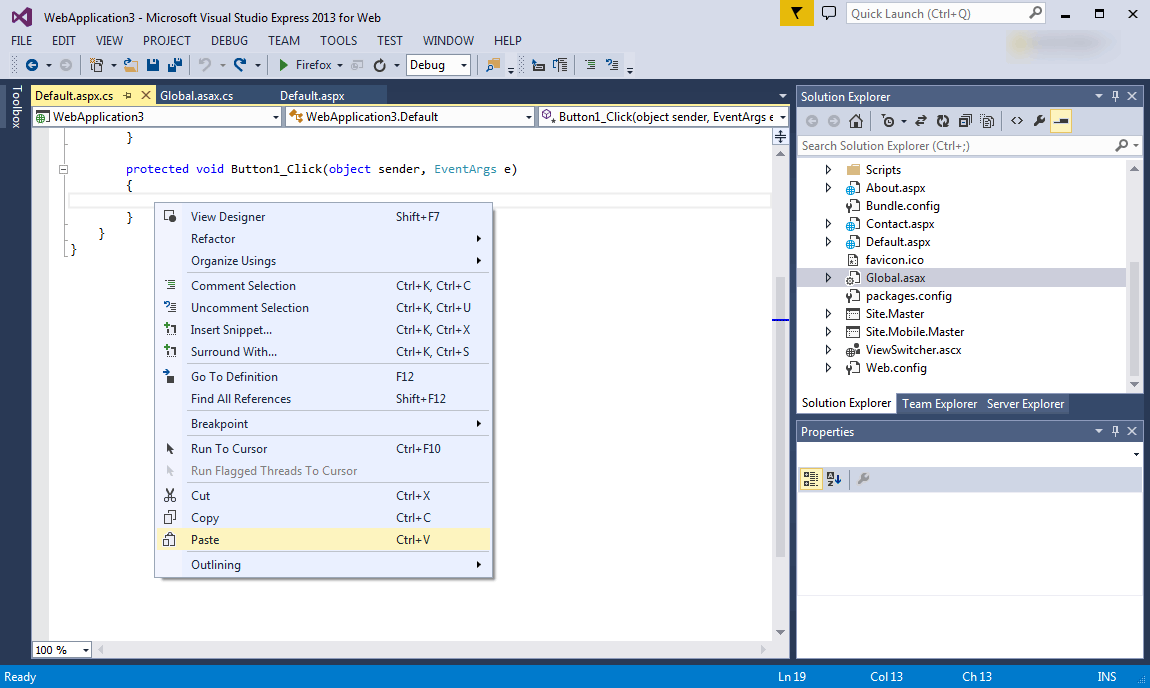Start debugging with the green play icon
The image size is (1150, 688).
284,65
